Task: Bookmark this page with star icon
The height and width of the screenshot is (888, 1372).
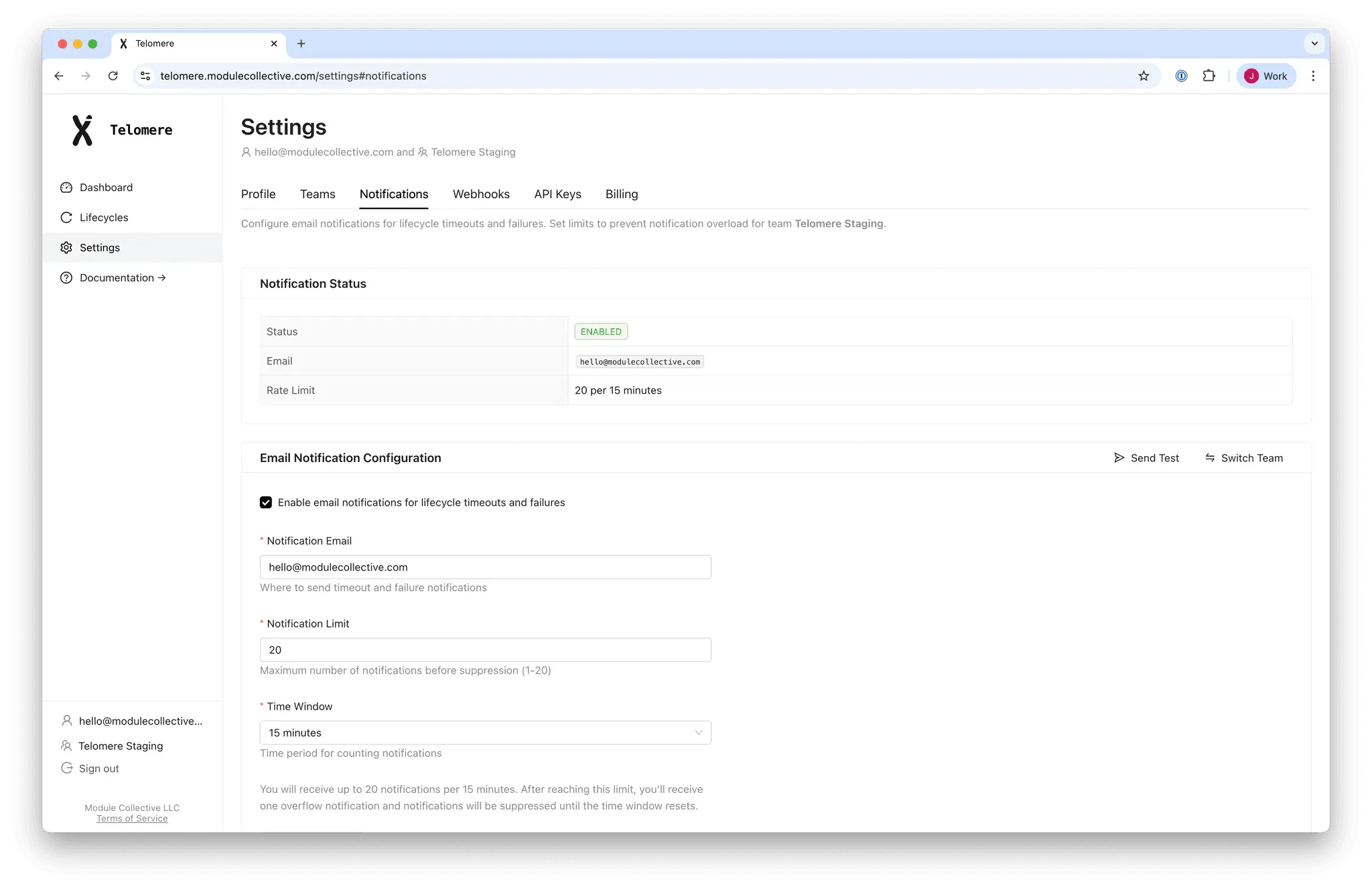Action: pos(1144,76)
